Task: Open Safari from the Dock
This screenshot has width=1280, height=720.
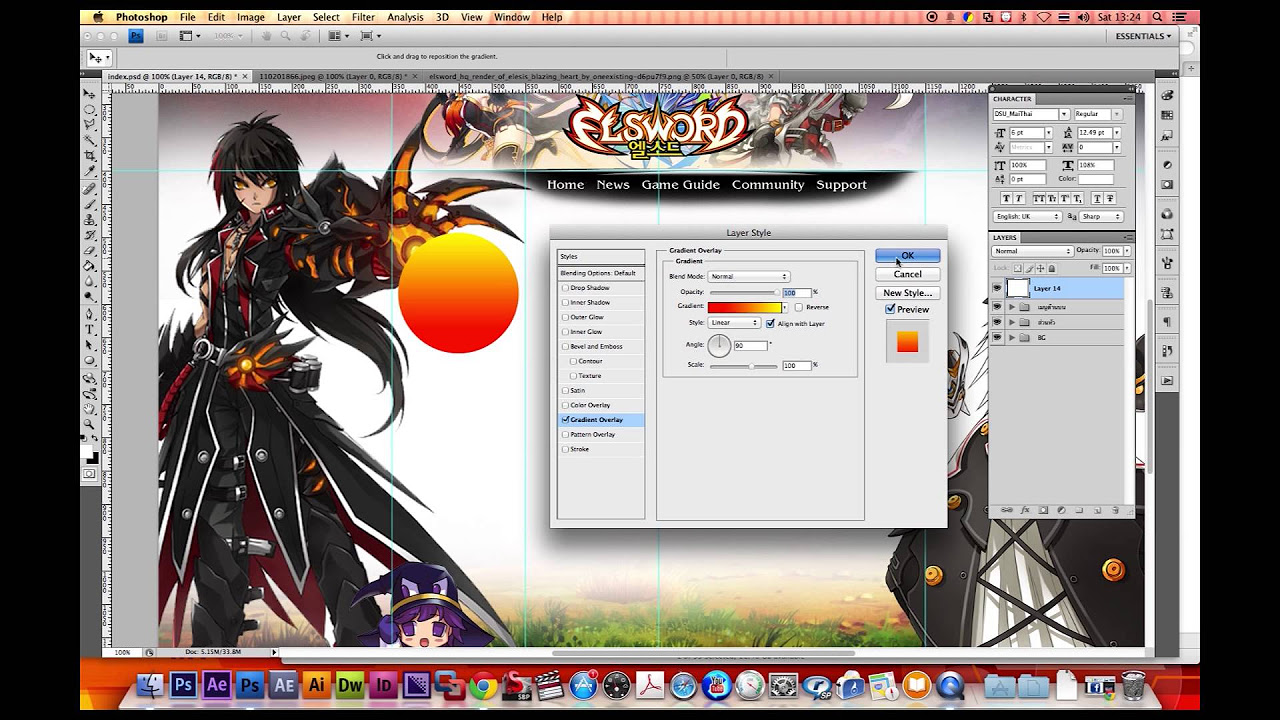Action: coord(683,686)
